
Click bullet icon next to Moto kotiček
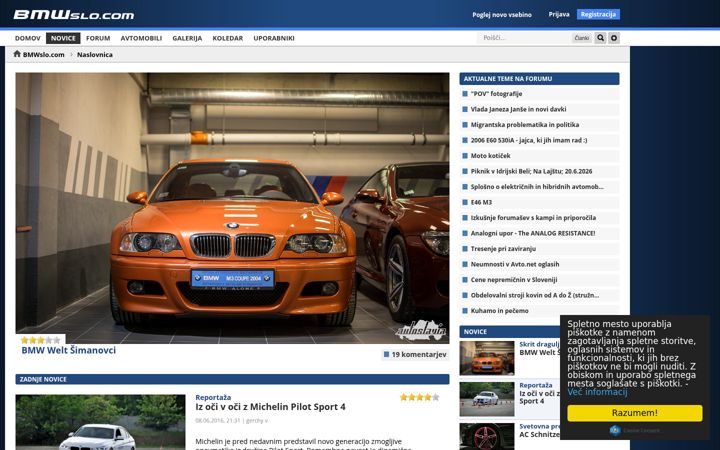click(465, 156)
